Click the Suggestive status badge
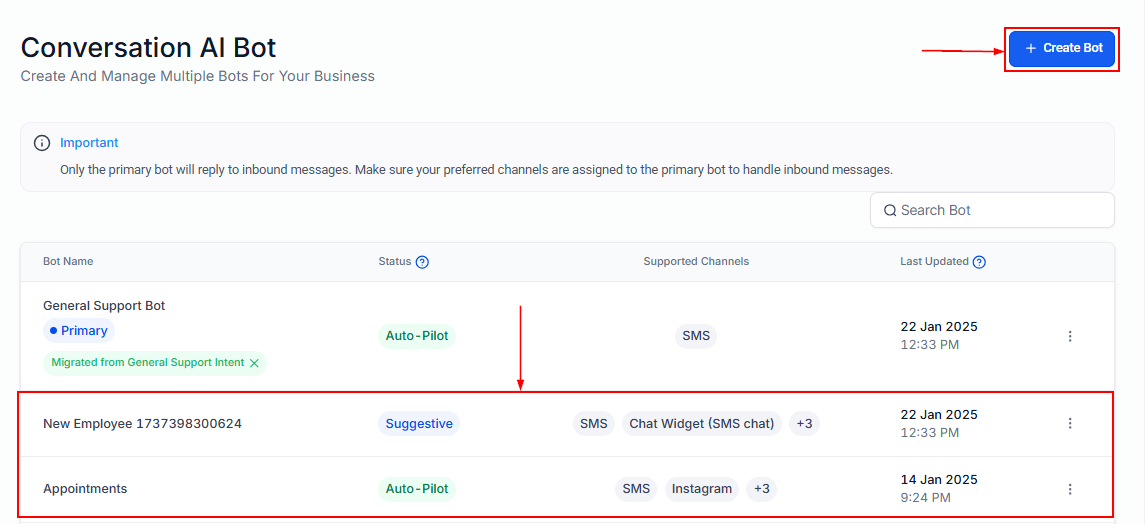 click(419, 423)
